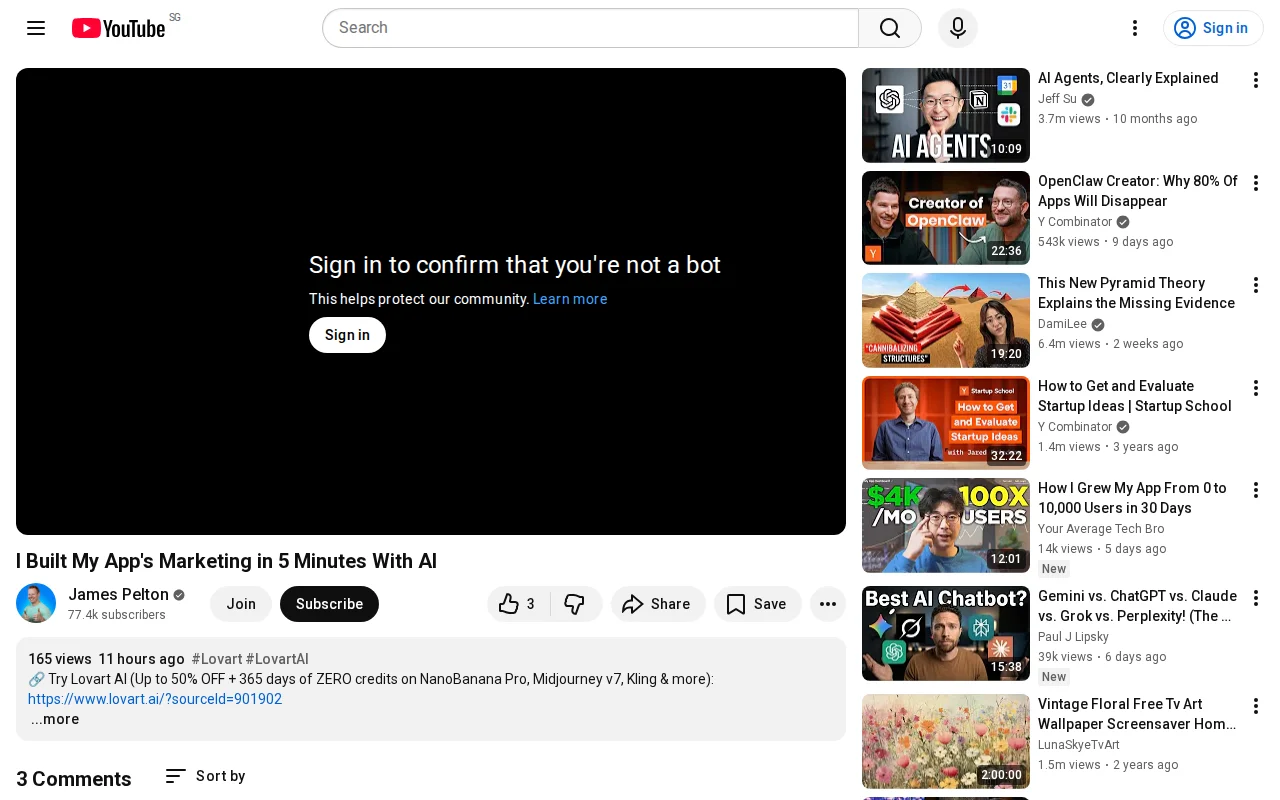Open options menu for OpenClaw Creator video
1280x800 pixels.
pos(1256,183)
